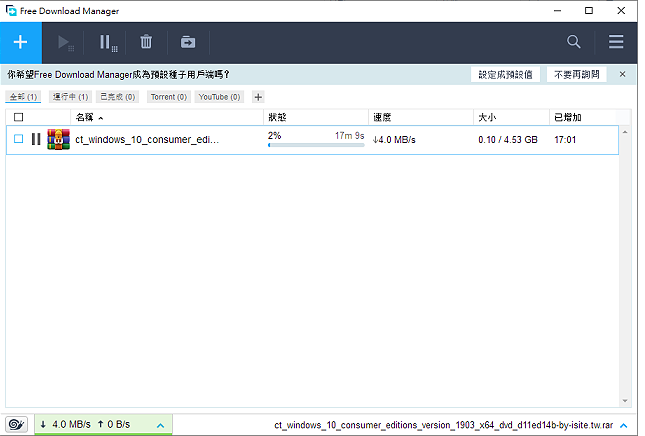The width and height of the screenshot is (645, 436).
Task: Click the 不要再詢問 button
Action: coord(576,74)
